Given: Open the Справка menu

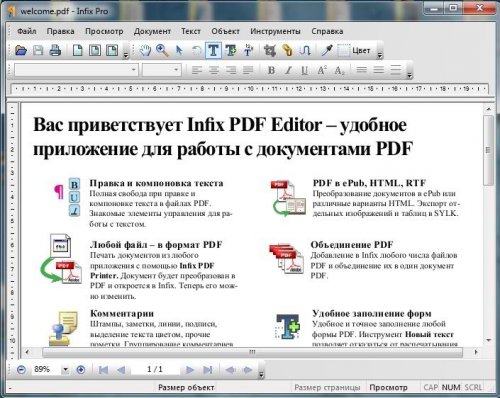Looking at the screenshot, I should tap(327, 31).
